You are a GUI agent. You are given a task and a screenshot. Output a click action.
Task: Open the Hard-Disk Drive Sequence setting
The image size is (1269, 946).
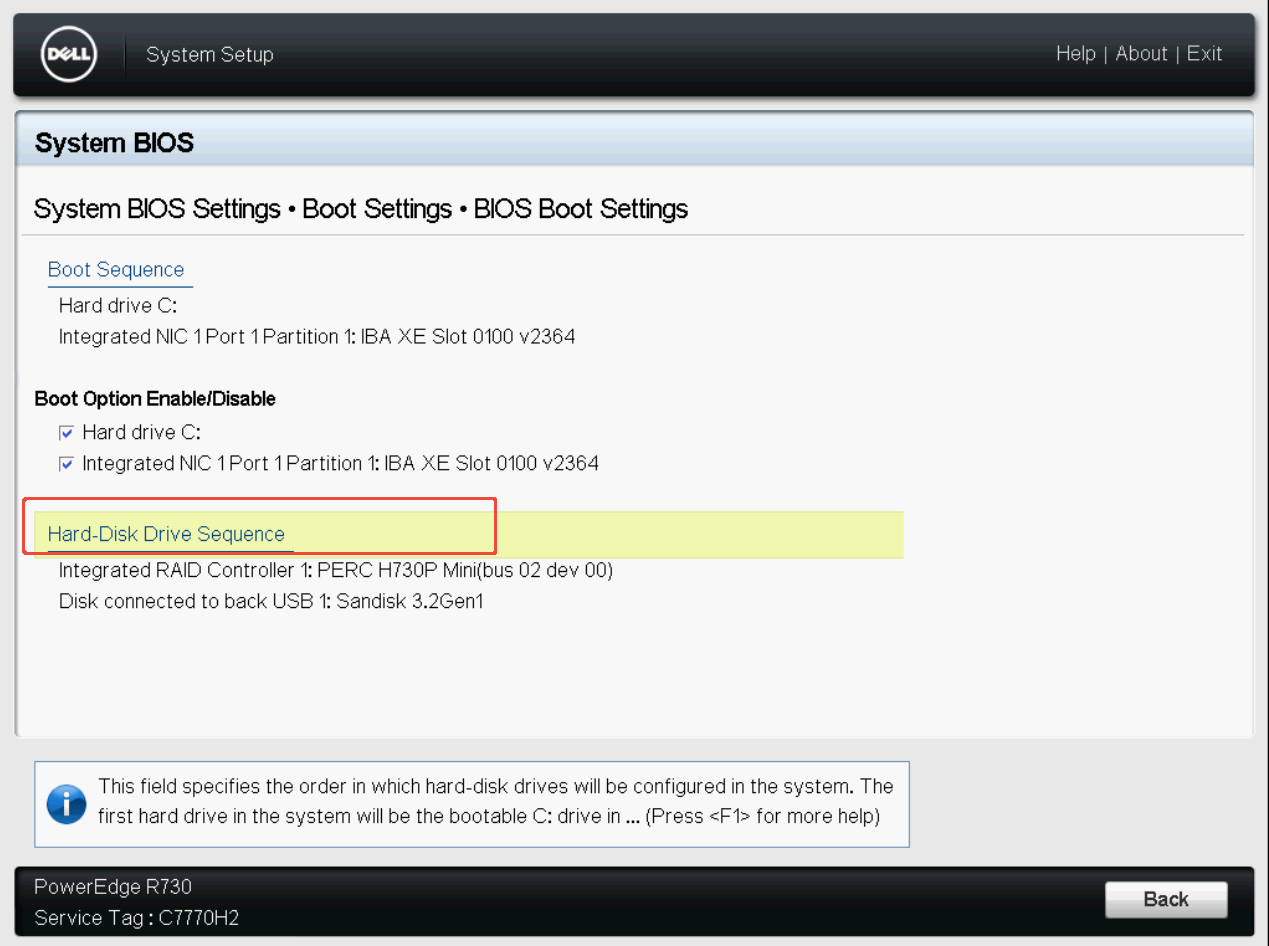click(166, 534)
